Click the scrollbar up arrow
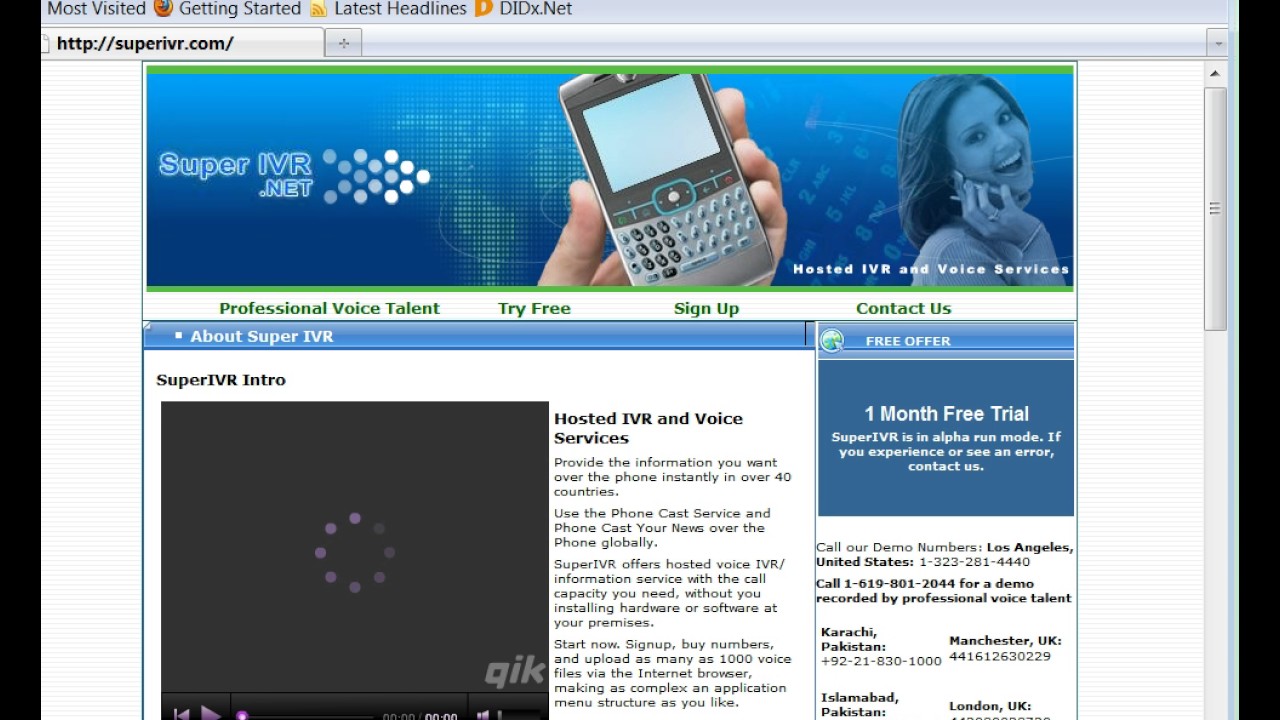 pos(1215,73)
